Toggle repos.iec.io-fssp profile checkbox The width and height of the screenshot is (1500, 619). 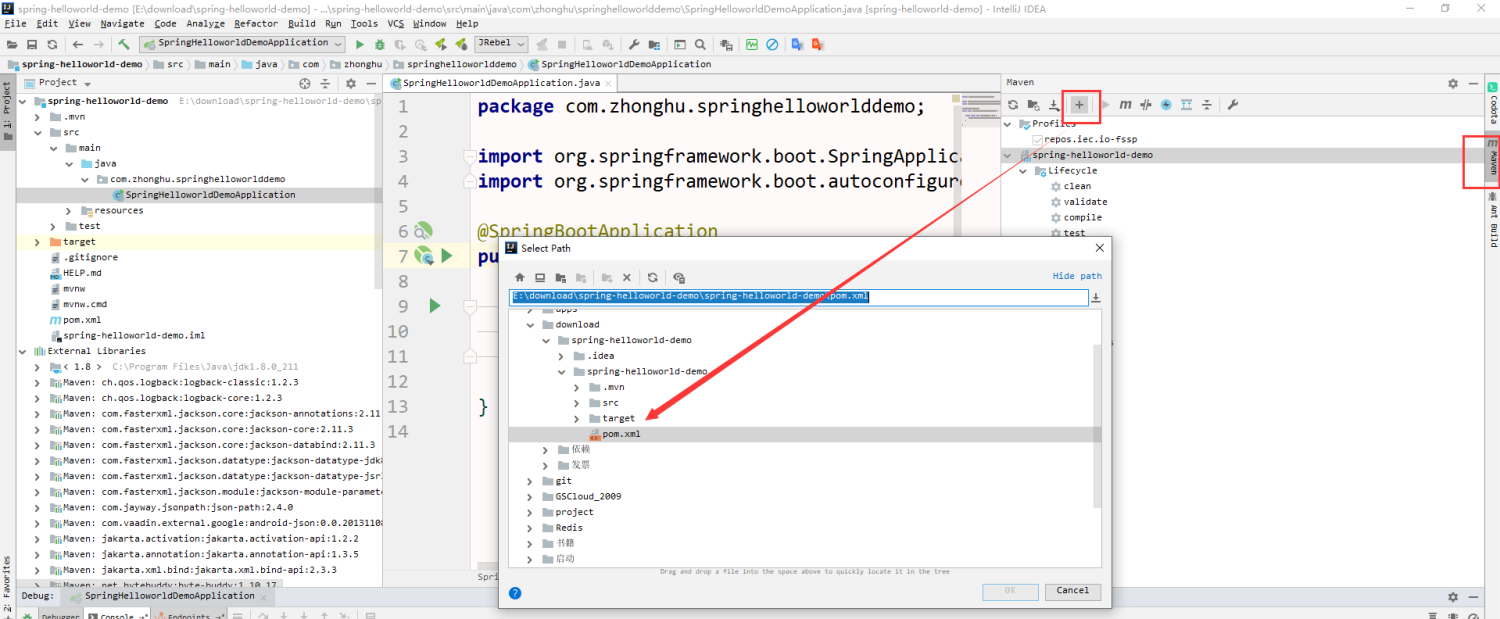click(1037, 139)
